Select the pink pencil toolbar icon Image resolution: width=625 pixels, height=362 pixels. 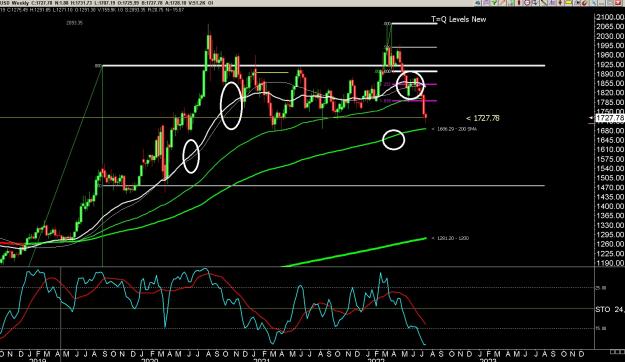pyautogui.click(x=502, y=2)
